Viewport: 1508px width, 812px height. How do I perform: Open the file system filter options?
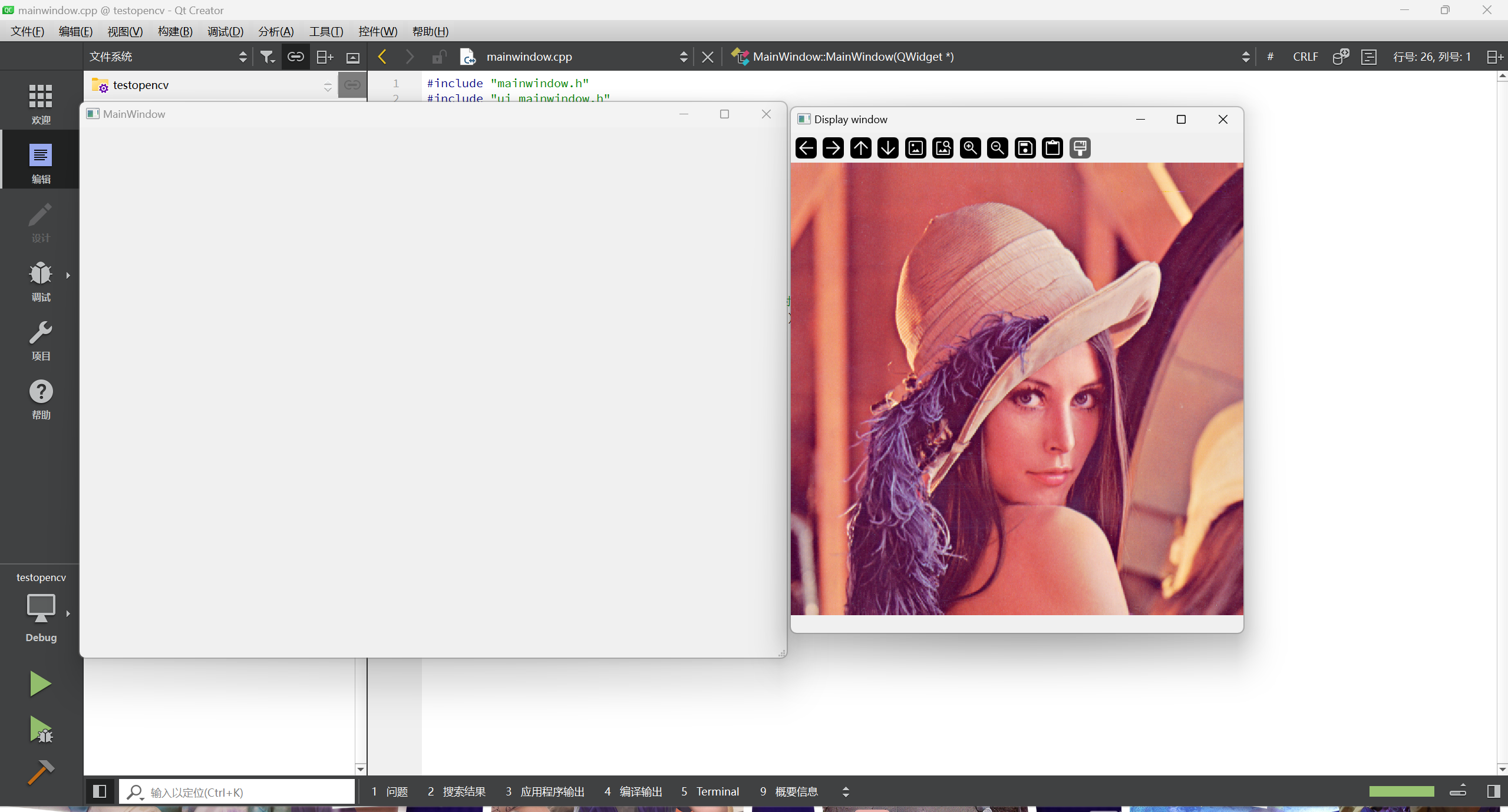pos(266,56)
